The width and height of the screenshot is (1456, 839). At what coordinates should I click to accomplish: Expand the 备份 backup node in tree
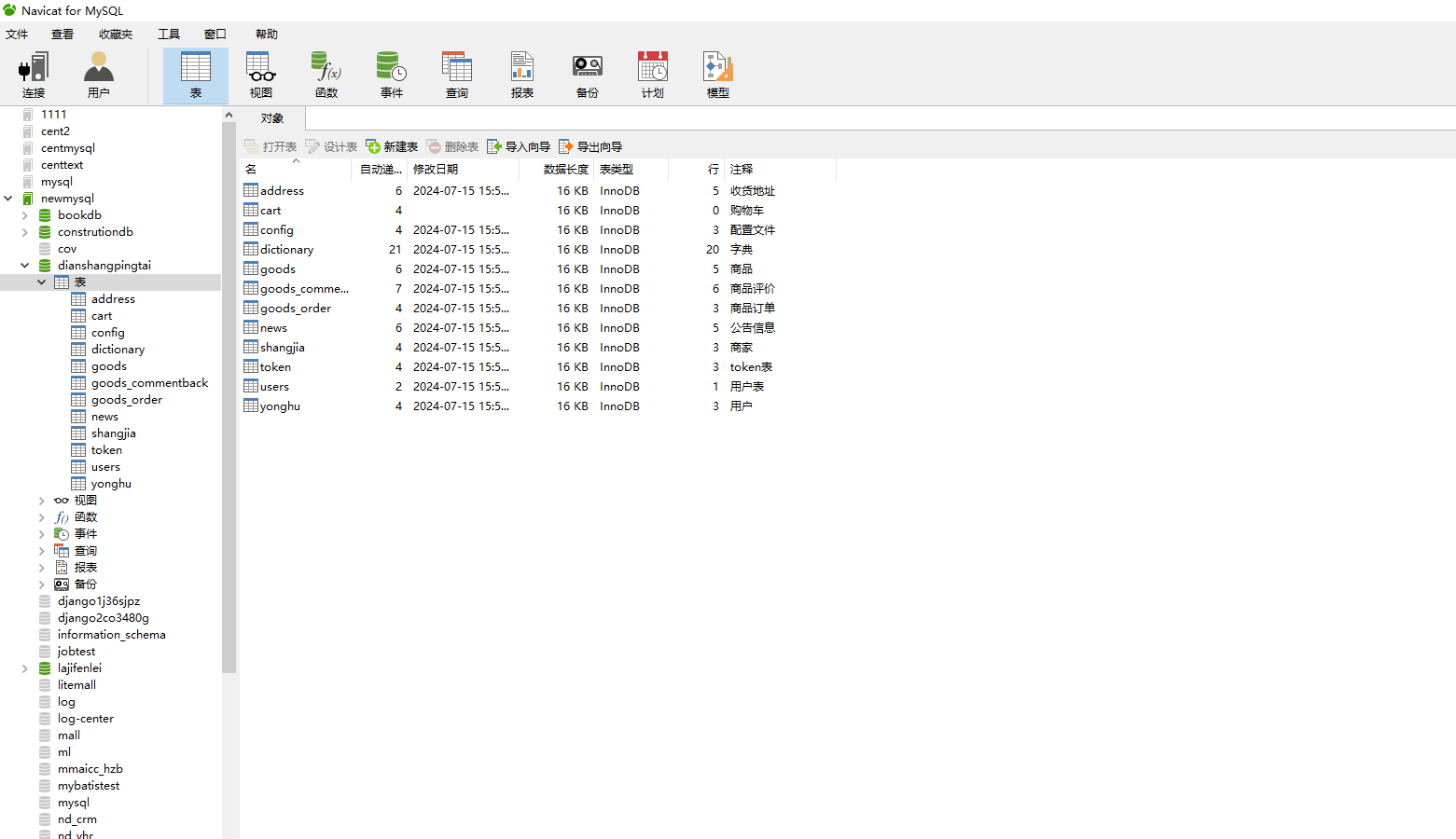pos(42,585)
